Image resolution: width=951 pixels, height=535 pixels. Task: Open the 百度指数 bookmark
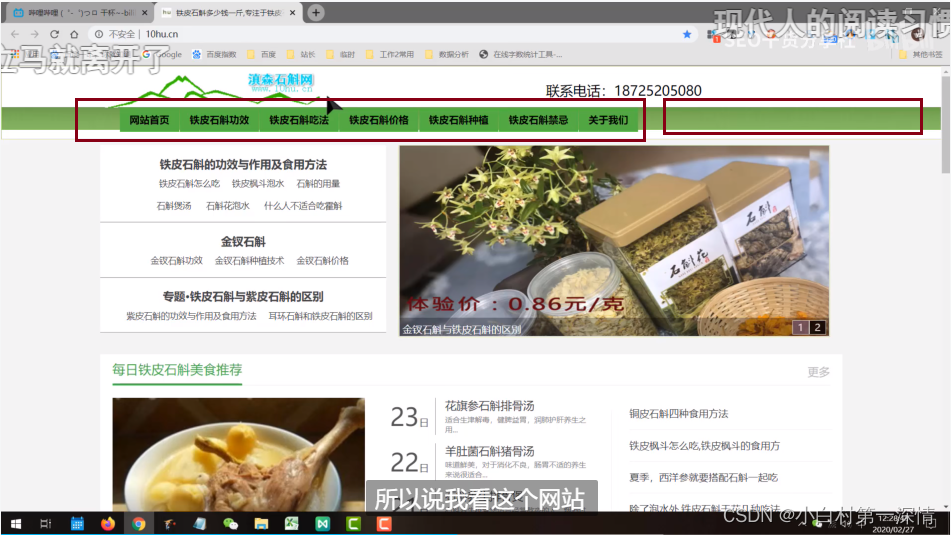pyautogui.click(x=214, y=54)
